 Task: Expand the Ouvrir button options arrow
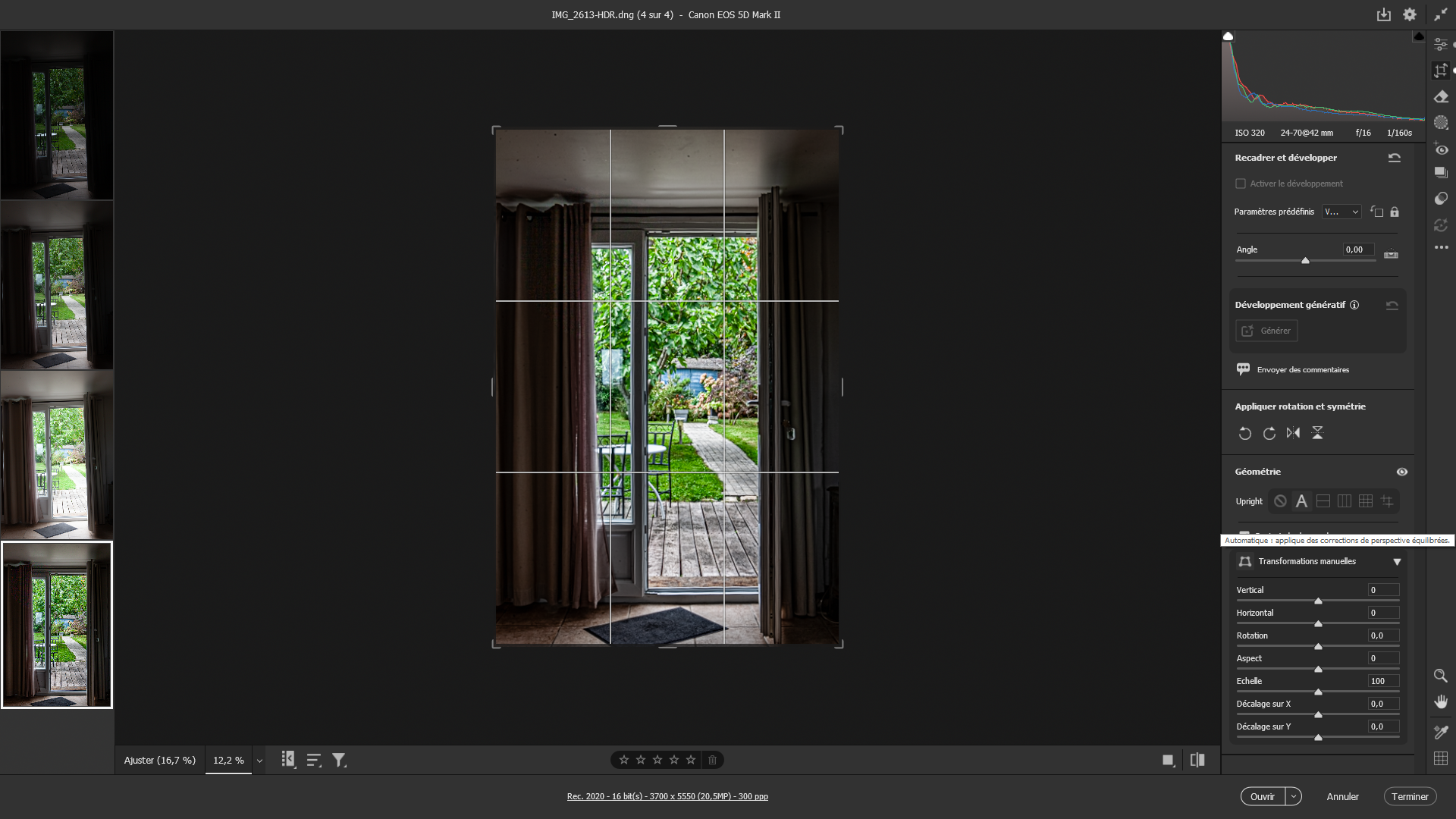click(x=1294, y=796)
